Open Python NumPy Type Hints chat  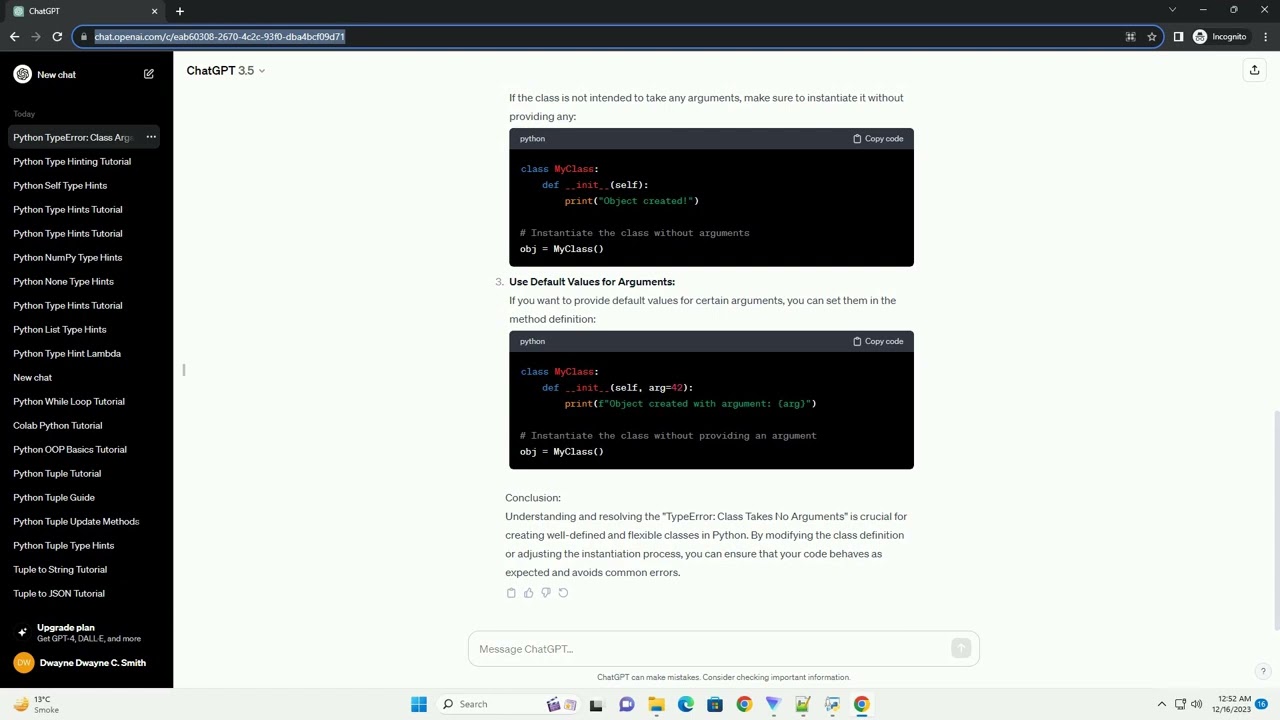pyautogui.click(x=68, y=257)
